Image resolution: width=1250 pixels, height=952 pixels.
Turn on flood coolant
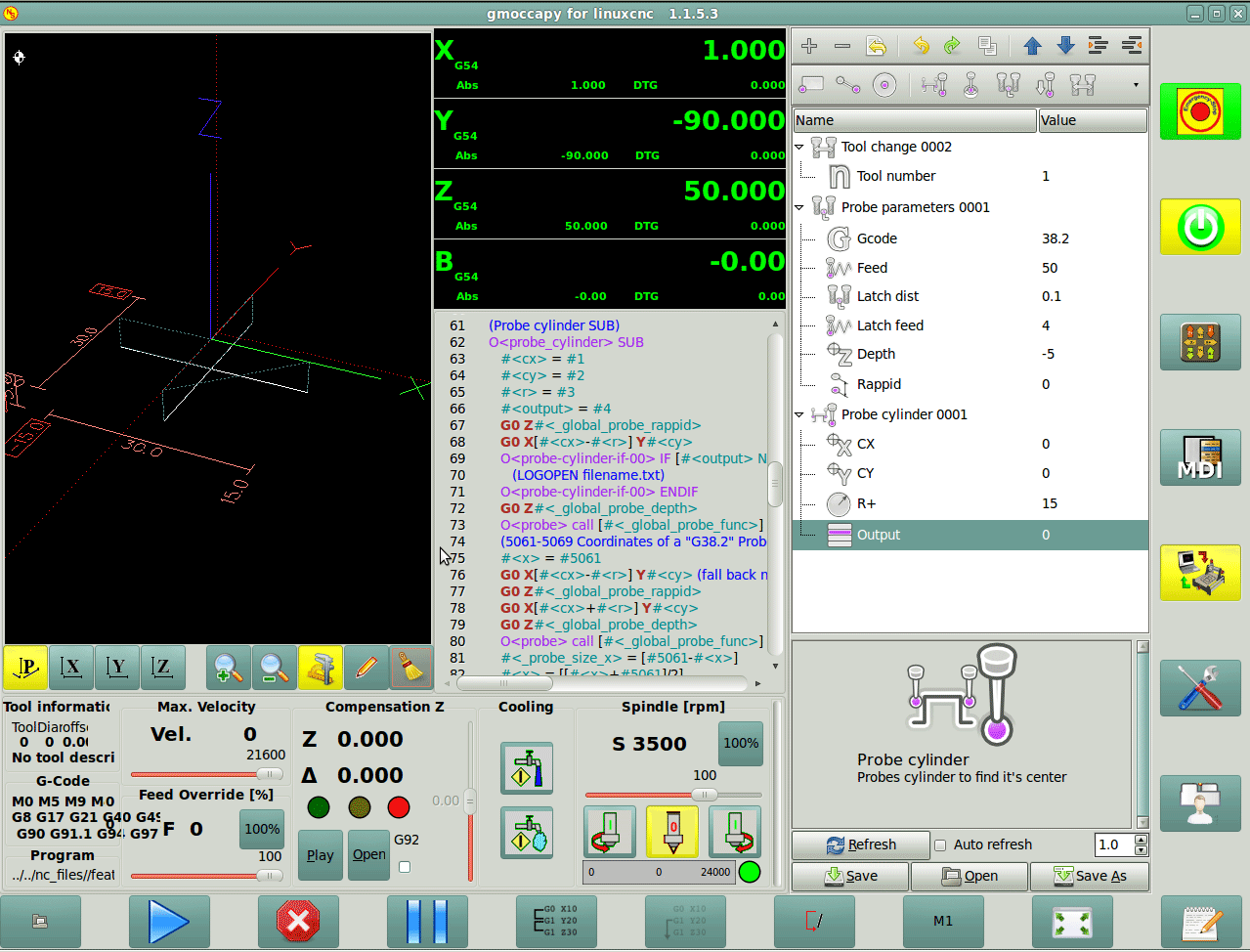pos(527,768)
